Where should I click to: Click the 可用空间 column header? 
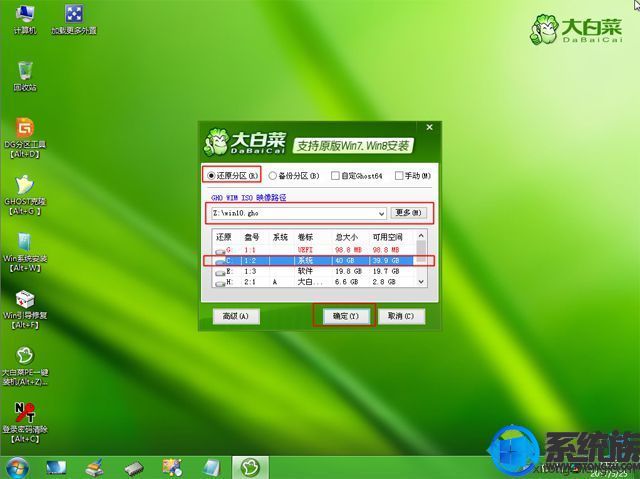tap(387, 237)
